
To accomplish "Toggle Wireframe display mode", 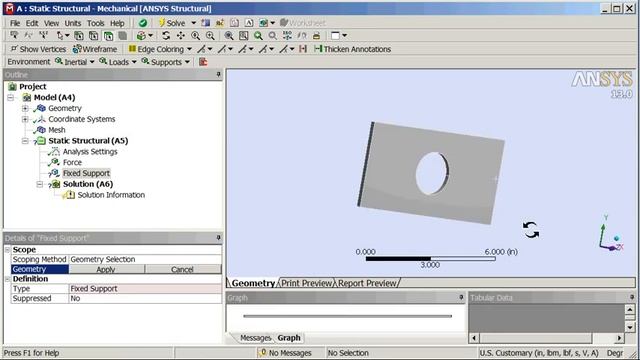I will click(95, 49).
